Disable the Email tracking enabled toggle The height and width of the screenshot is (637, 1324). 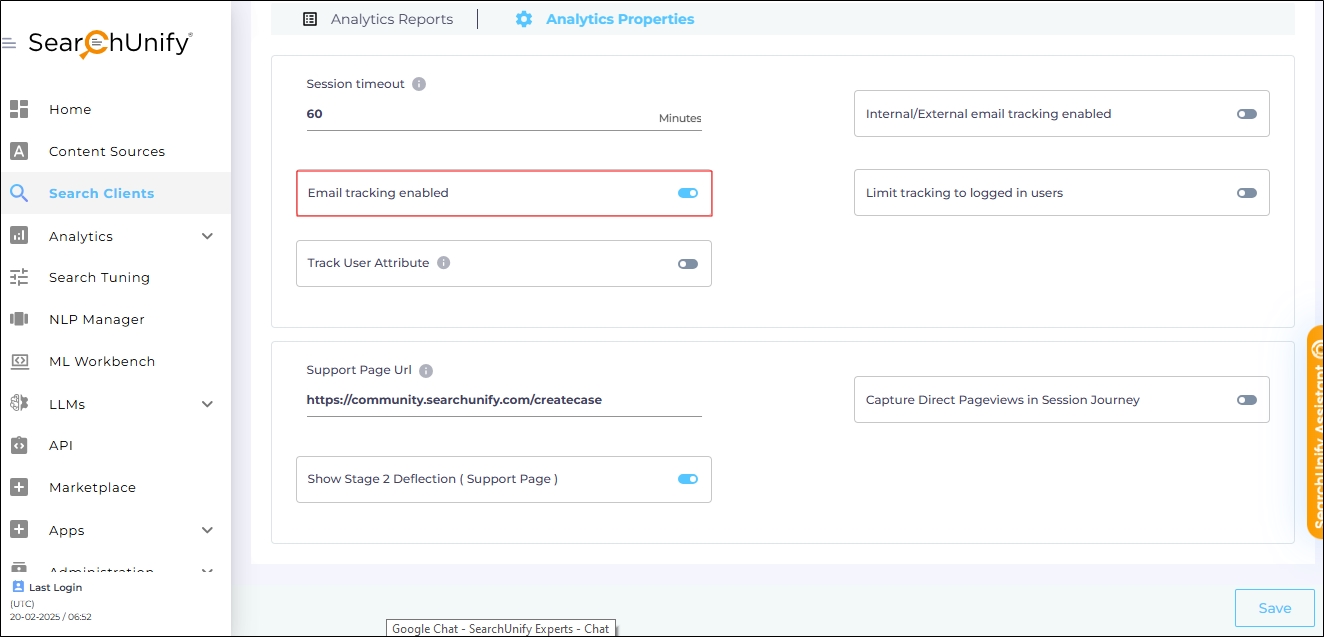688,193
